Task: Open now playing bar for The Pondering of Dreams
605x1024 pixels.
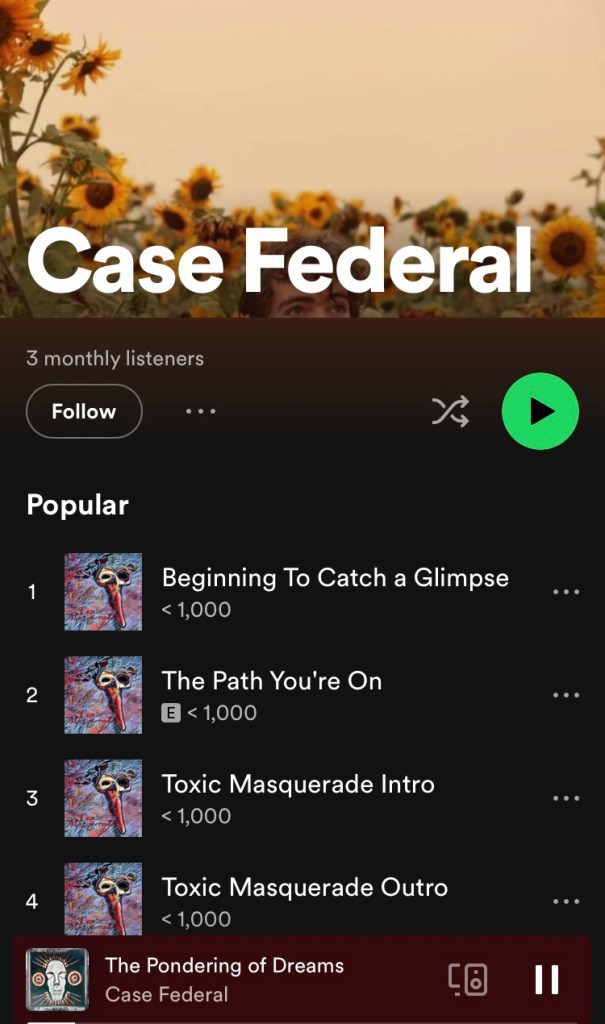Action: pyautogui.click(x=302, y=979)
